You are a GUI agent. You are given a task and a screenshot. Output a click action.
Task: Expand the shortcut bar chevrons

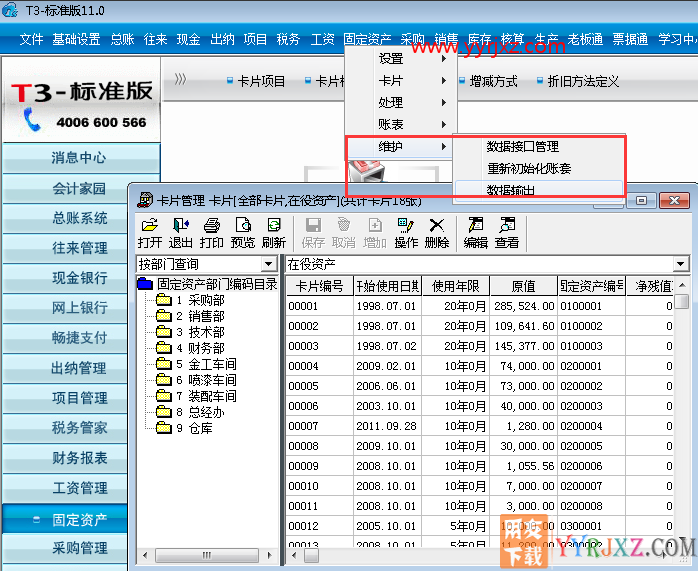180,80
